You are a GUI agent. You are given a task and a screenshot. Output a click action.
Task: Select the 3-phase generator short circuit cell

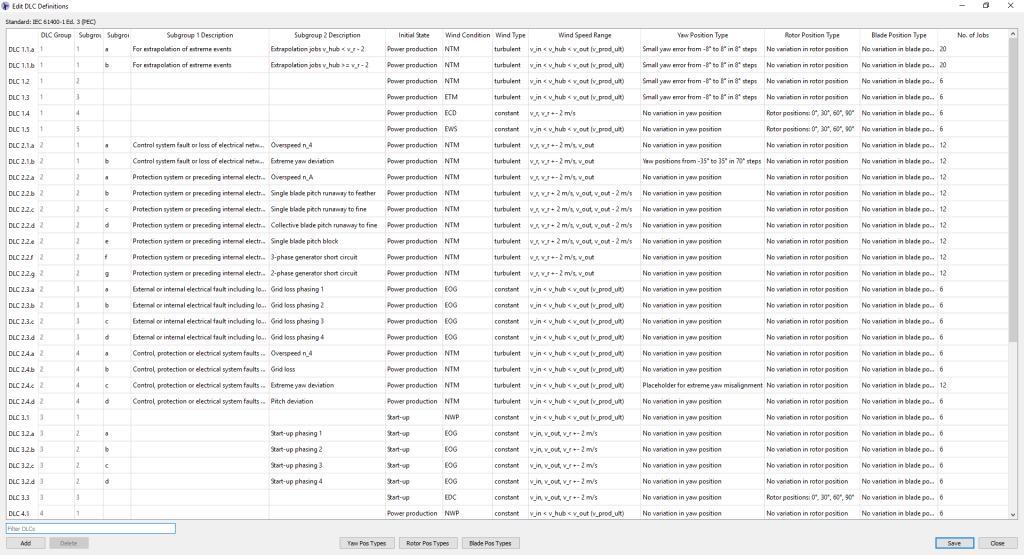click(326, 257)
